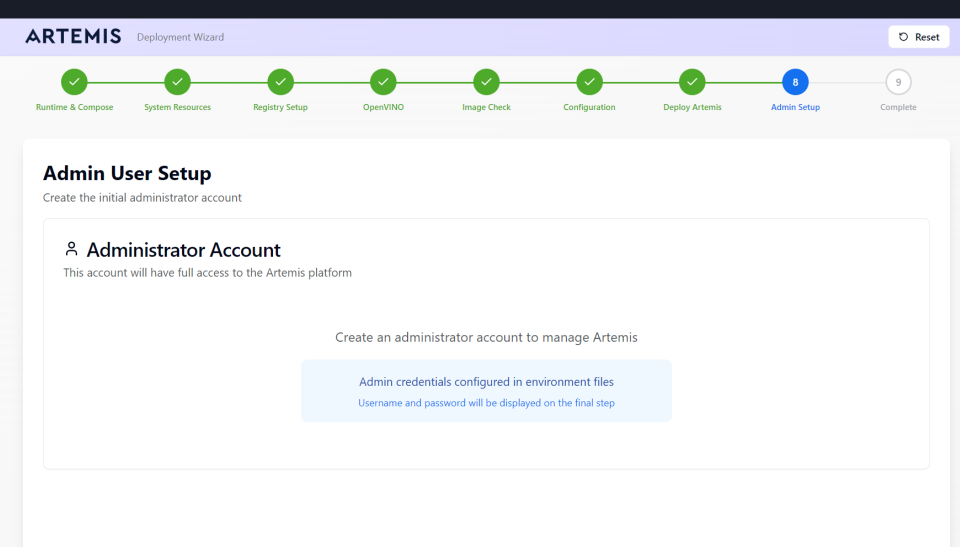The image size is (960, 547).
Task: Select the Image Check step checkmark
Action: click(x=486, y=82)
